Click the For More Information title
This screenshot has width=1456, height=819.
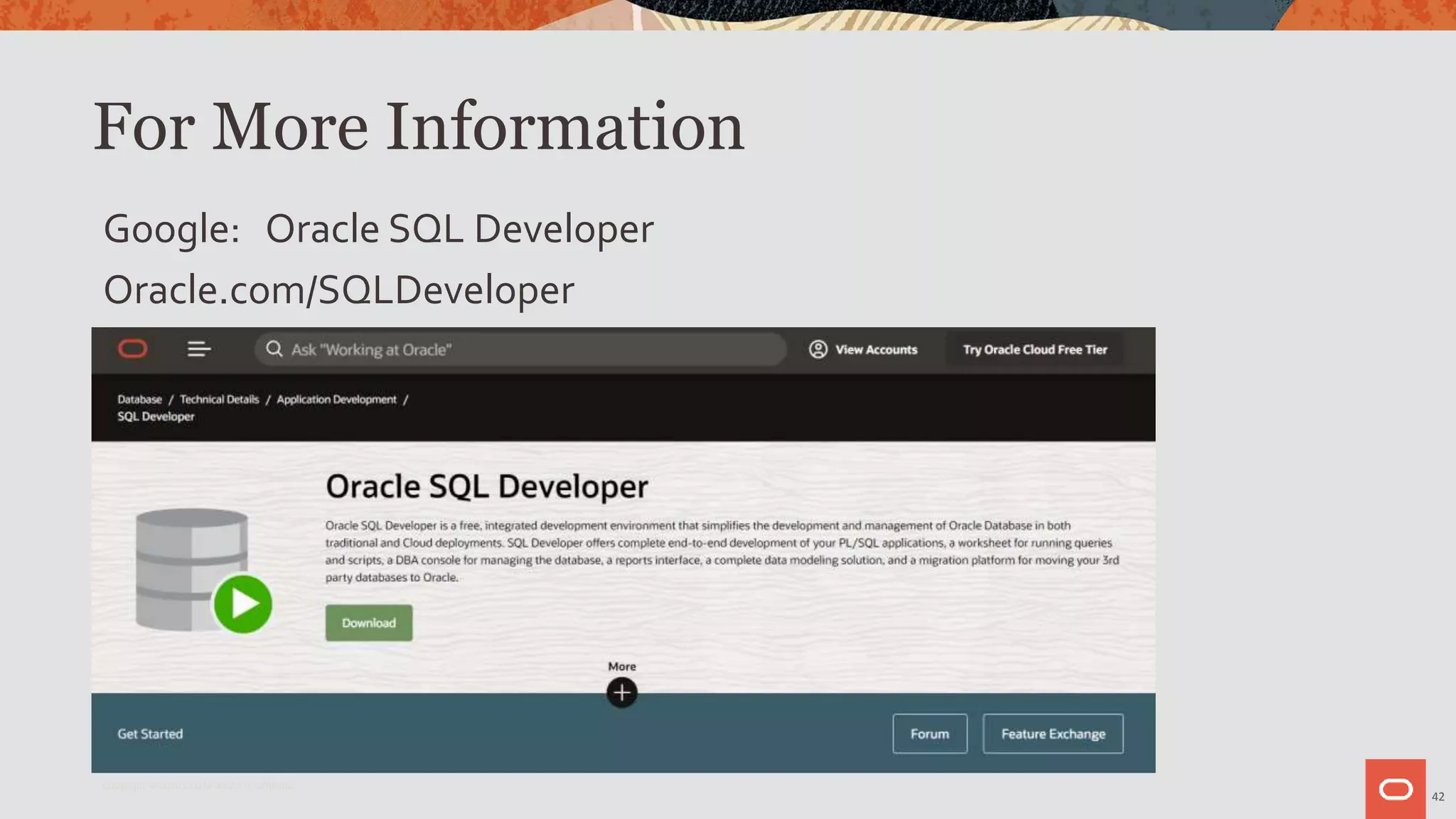pos(419,127)
